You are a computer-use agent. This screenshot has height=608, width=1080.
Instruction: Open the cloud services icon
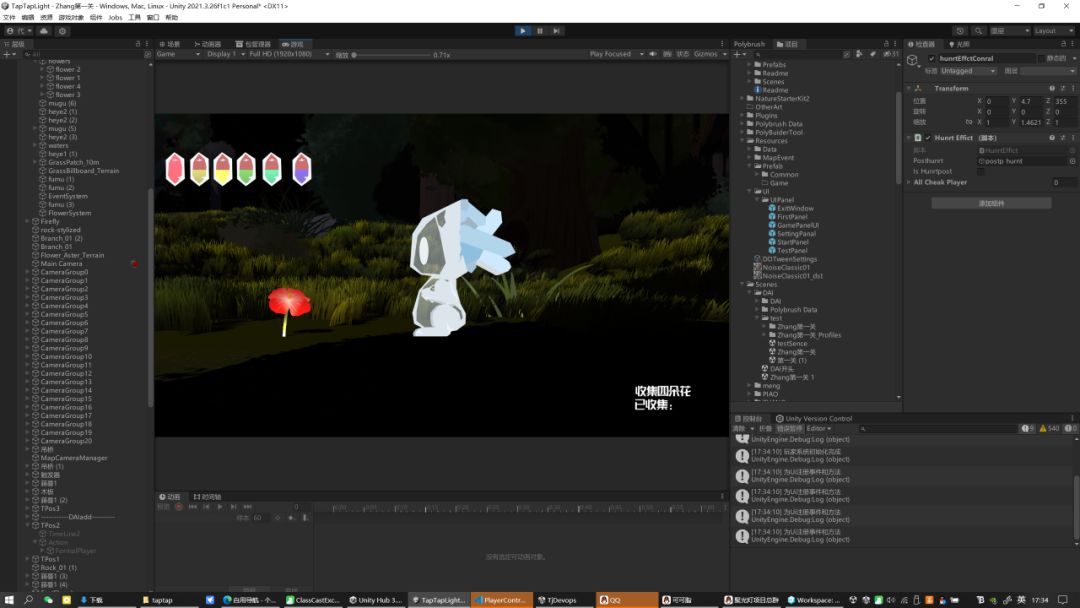44,31
